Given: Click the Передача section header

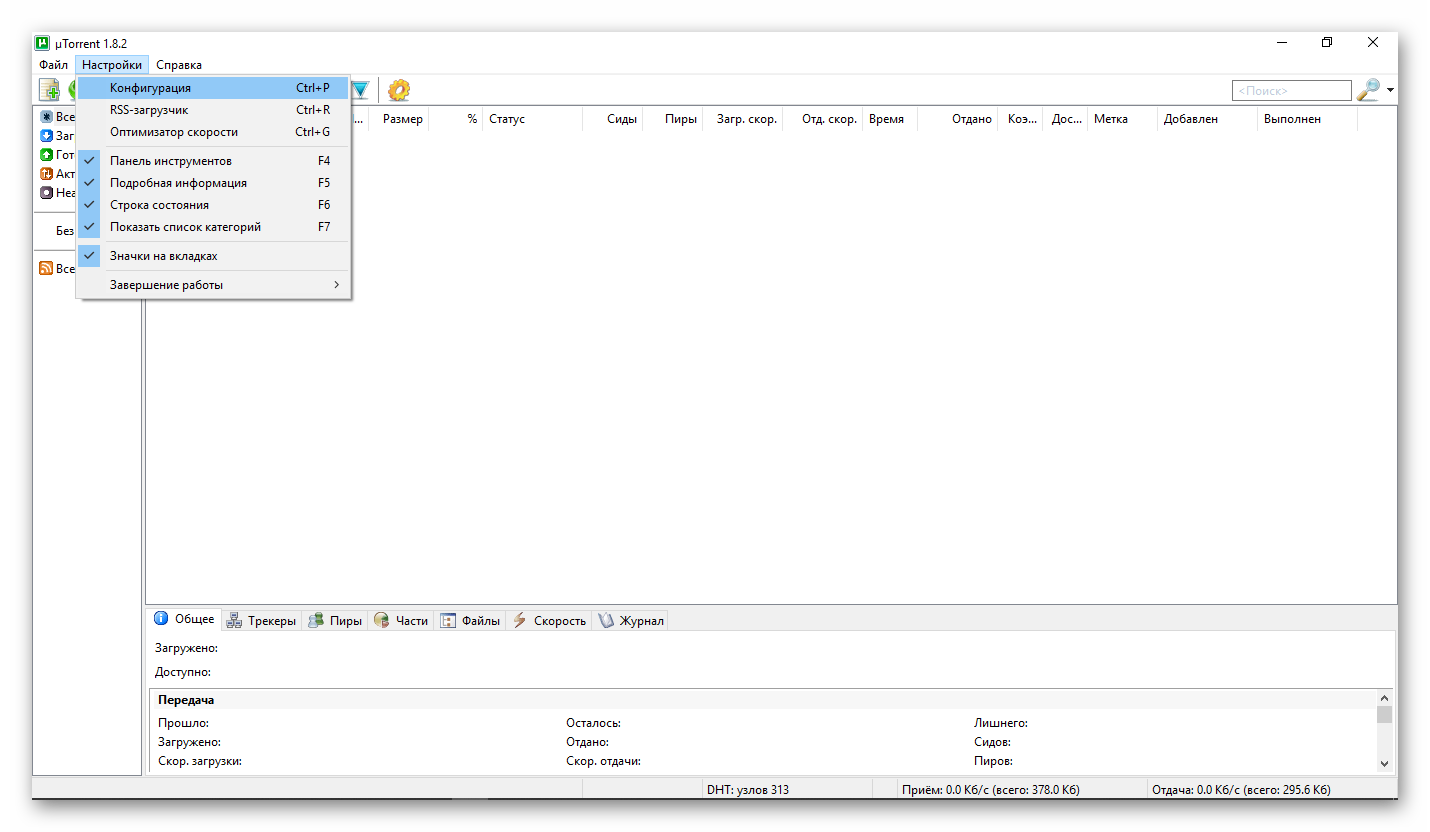Looking at the screenshot, I should click(x=186, y=700).
